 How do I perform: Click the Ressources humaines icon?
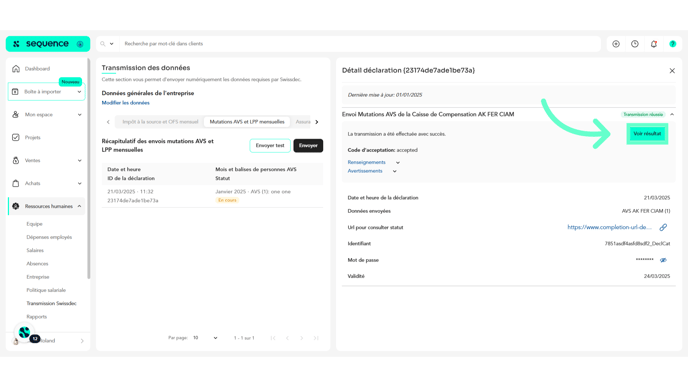pos(16,206)
